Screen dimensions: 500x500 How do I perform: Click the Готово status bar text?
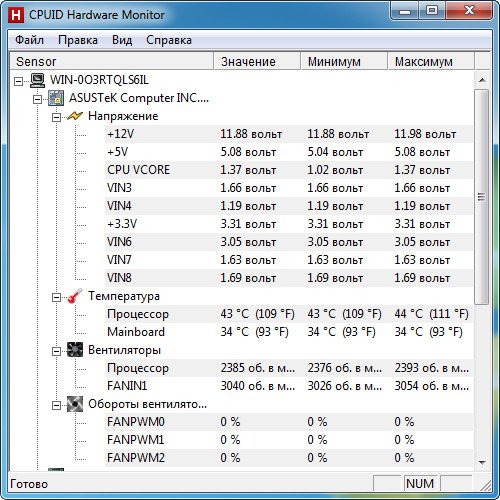tap(29, 484)
